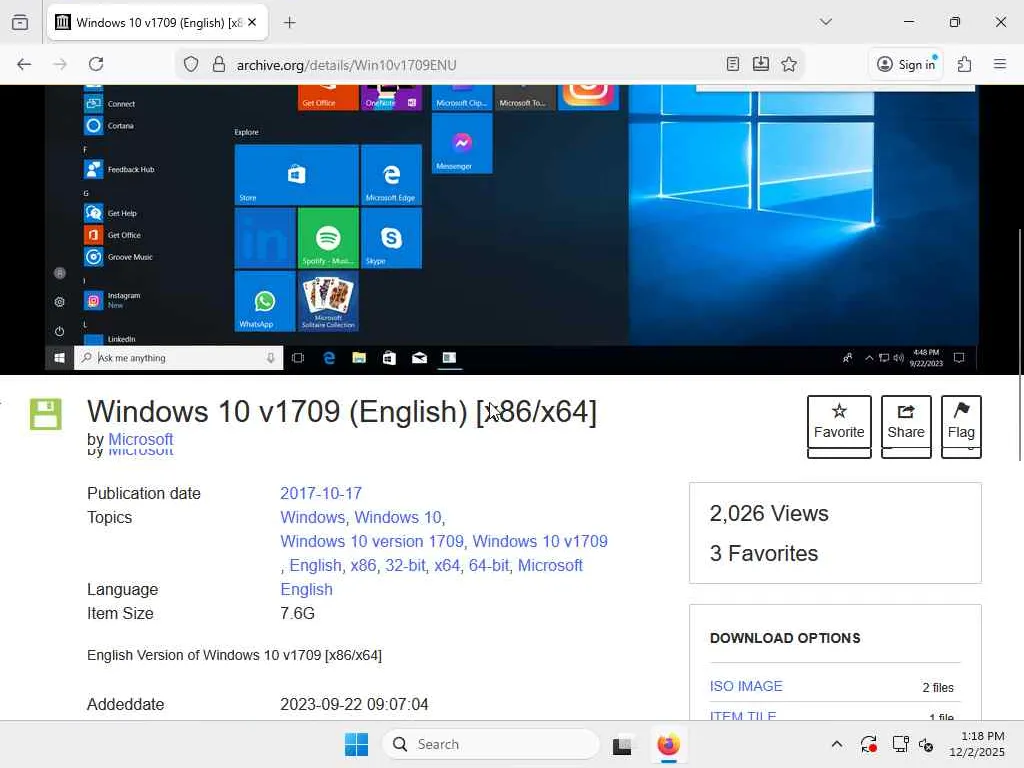
Task: Open the x86 topic link
Action: 363,566
